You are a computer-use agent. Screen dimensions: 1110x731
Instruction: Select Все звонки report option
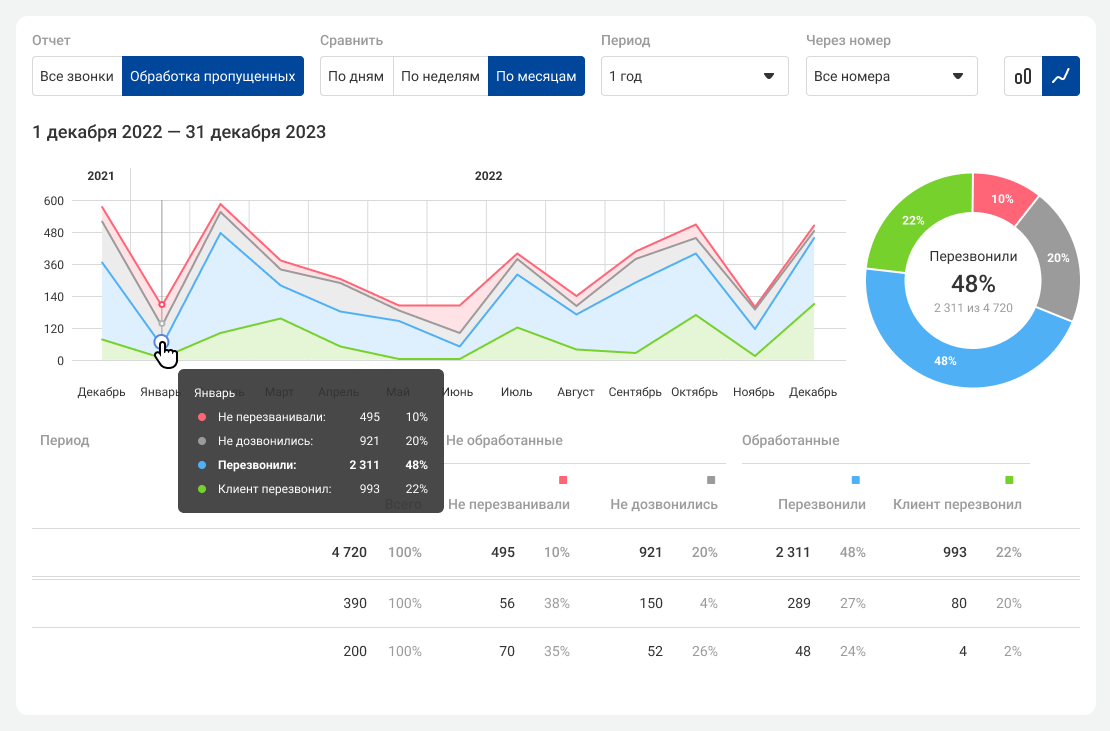[x=77, y=76]
